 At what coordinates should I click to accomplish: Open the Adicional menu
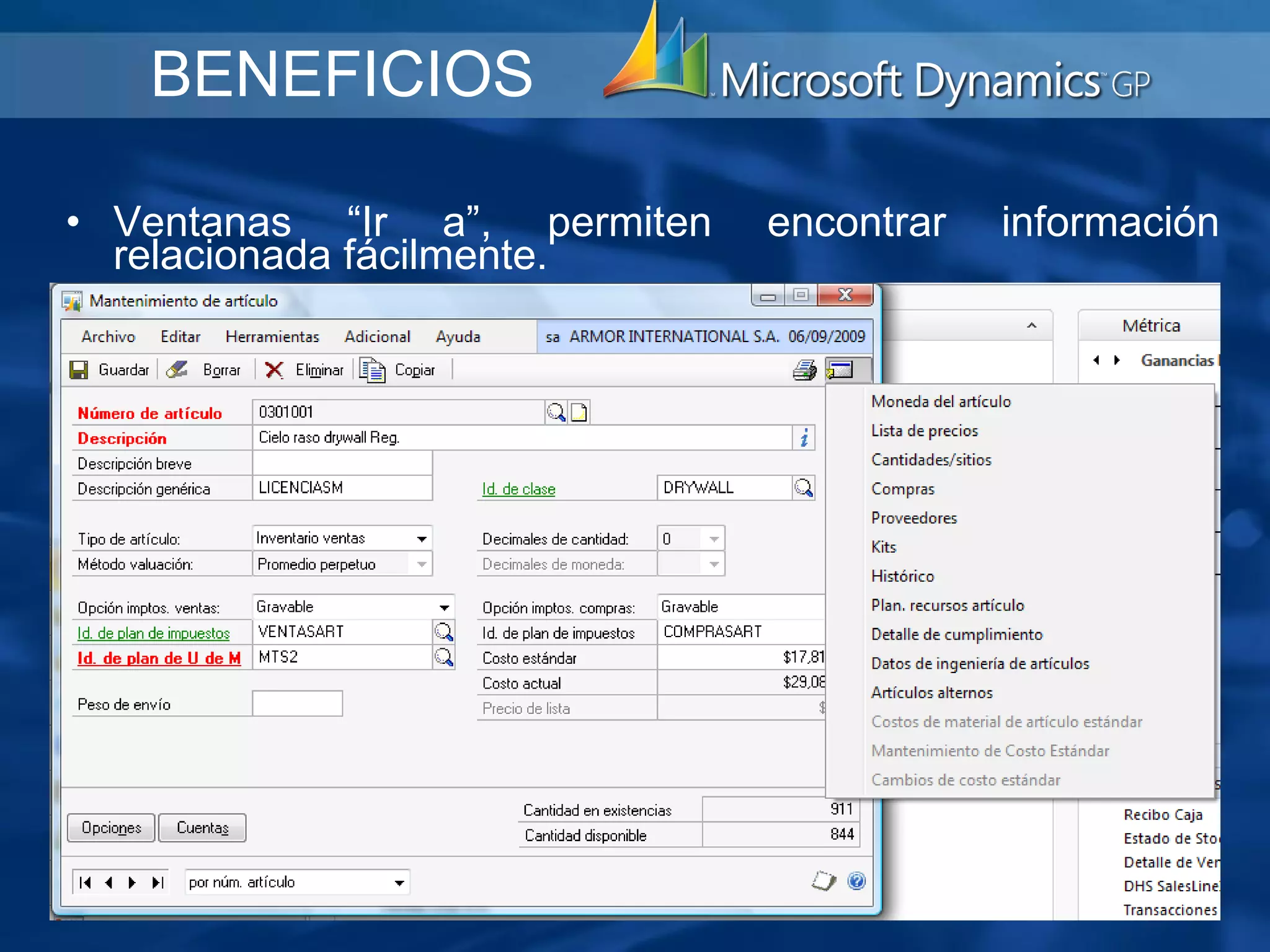[378, 337]
